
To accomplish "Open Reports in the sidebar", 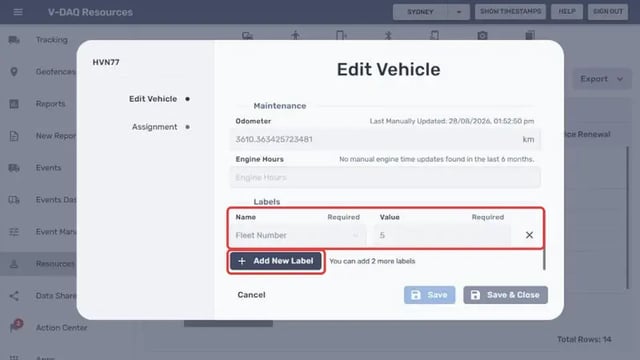I will click(x=51, y=104).
